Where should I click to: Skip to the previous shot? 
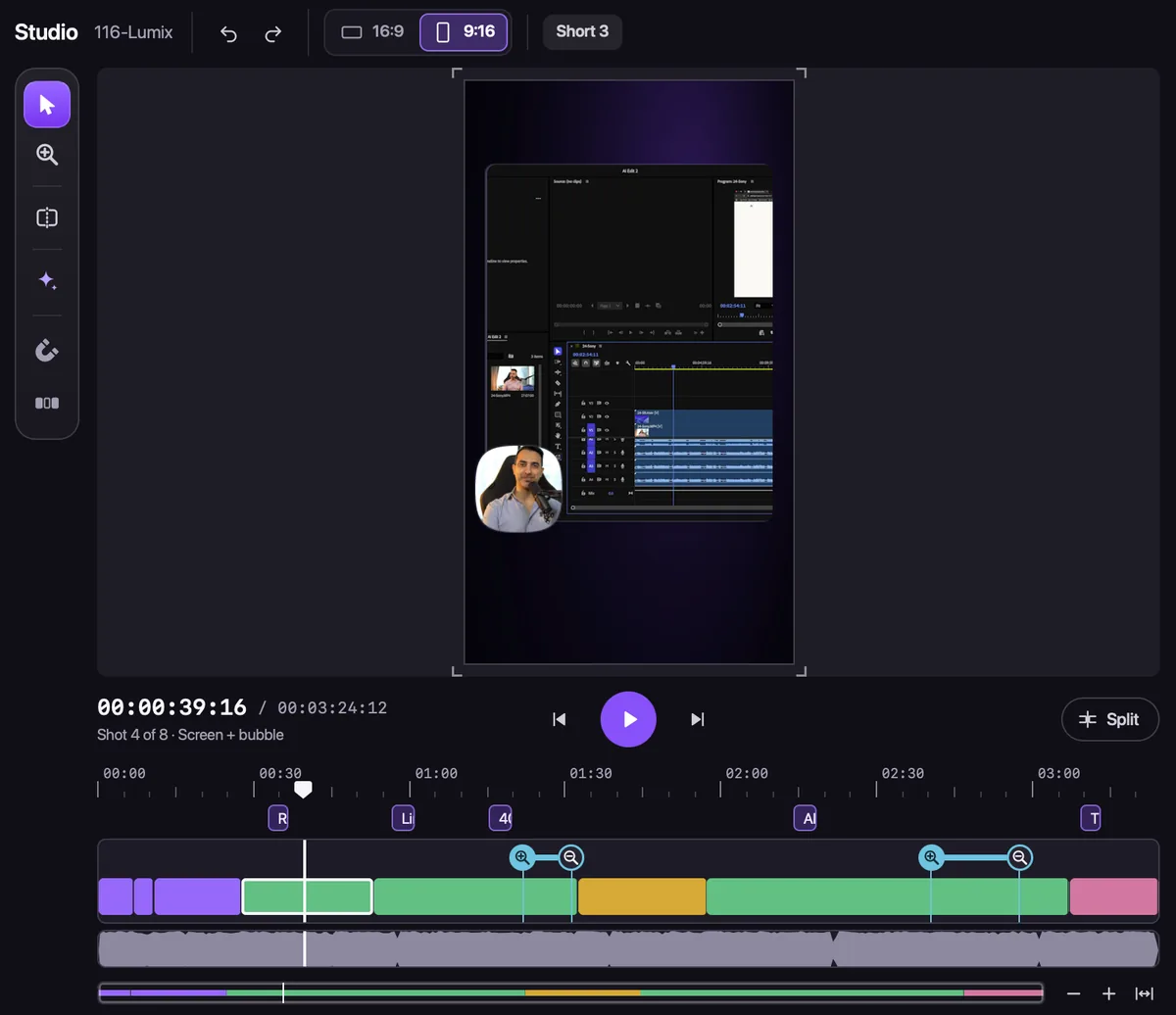pos(560,719)
